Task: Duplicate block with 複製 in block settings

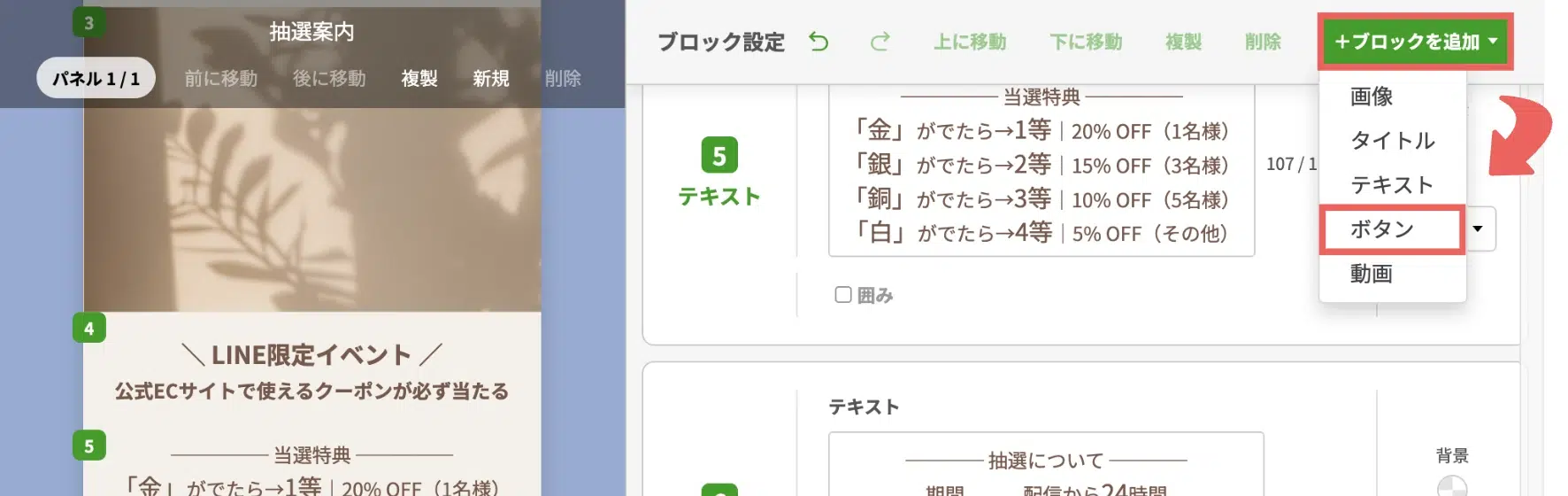Action: [x=1183, y=42]
